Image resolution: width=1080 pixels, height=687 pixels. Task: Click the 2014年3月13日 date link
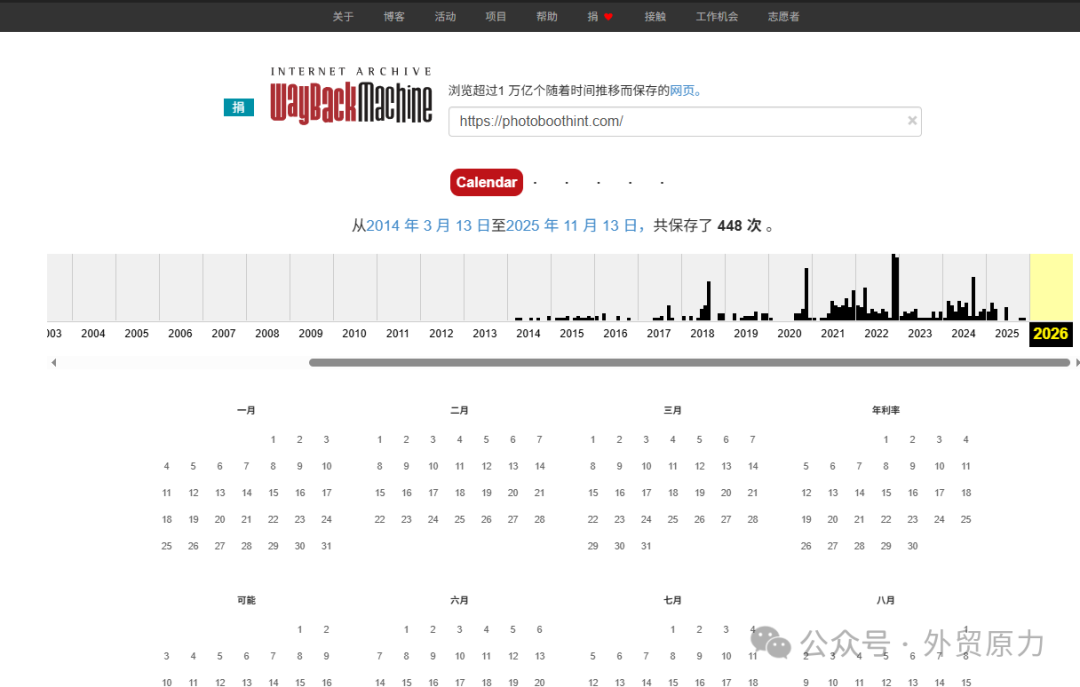click(430, 225)
